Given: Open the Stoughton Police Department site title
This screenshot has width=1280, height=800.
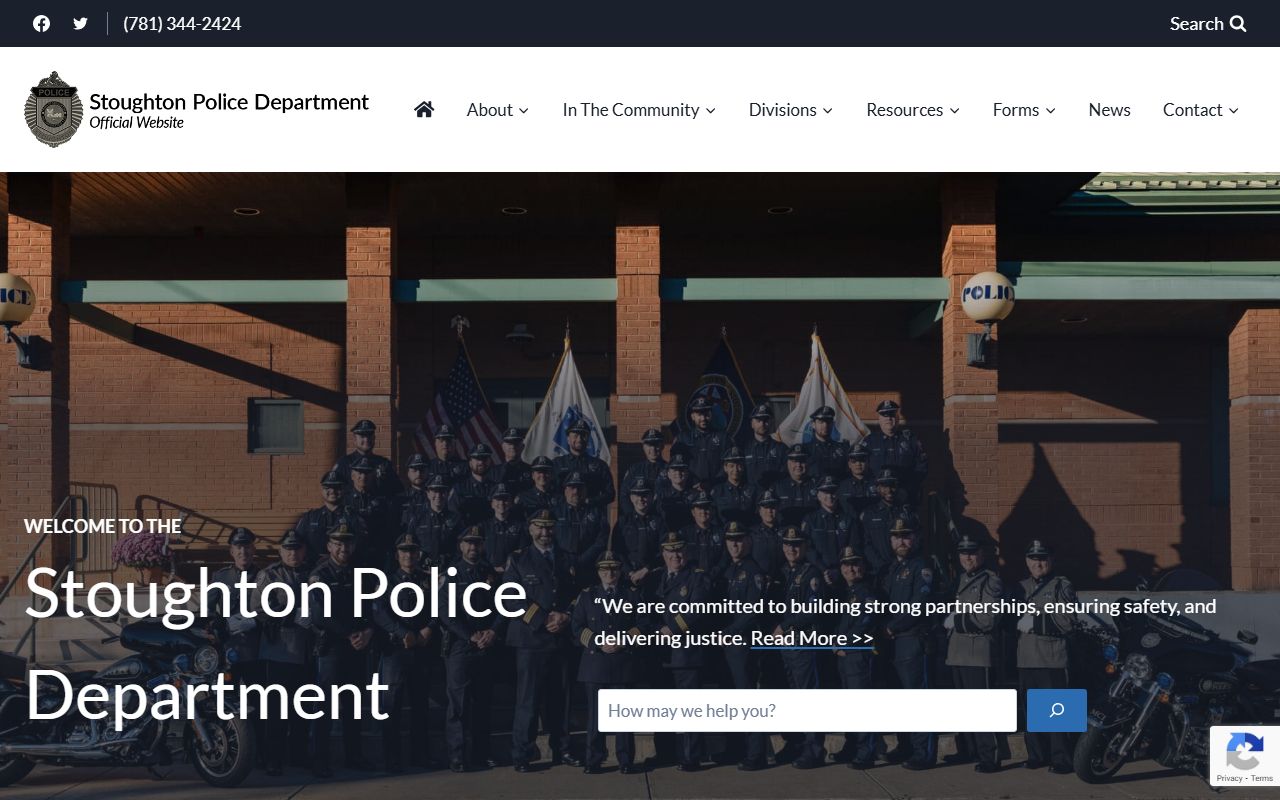Looking at the screenshot, I should click(229, 101).
